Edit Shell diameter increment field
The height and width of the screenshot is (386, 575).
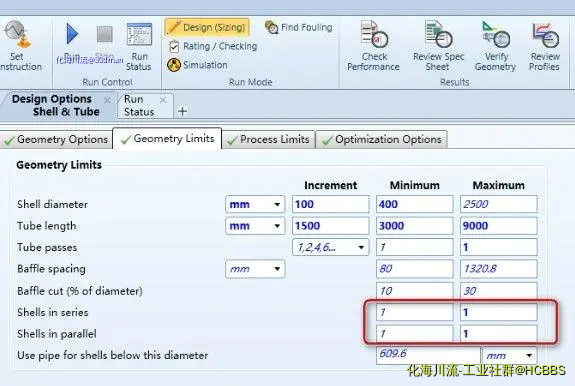pos(330,204)
